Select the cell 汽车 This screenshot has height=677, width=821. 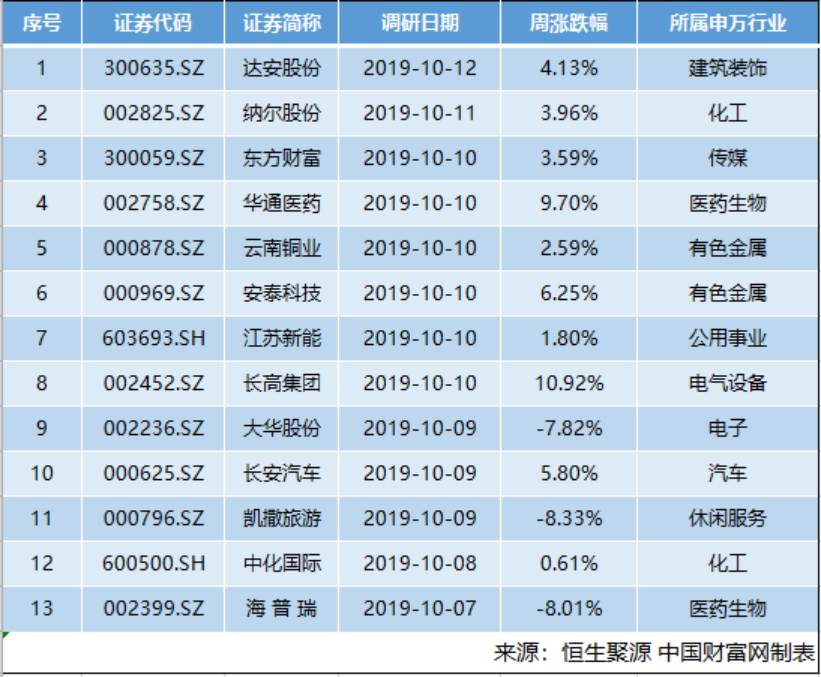click(x=728, y=473)
